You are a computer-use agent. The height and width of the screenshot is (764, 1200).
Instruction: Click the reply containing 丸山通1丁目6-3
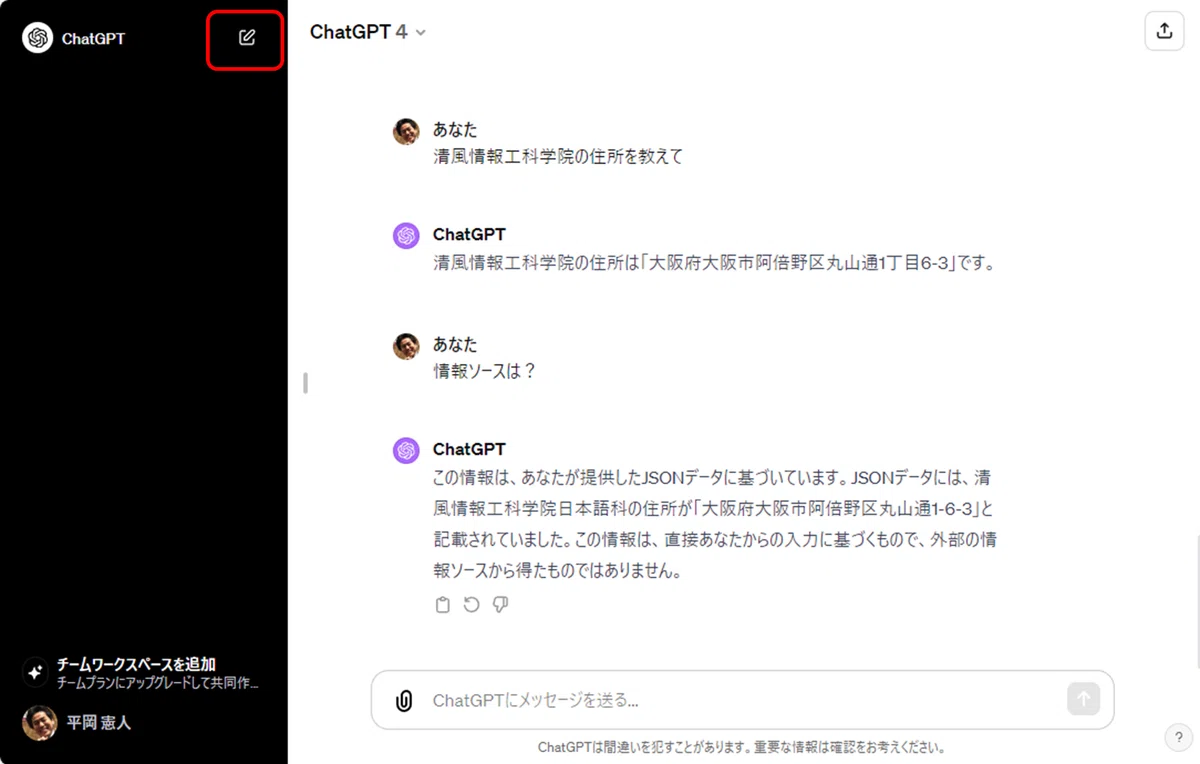tap(716, 264)
